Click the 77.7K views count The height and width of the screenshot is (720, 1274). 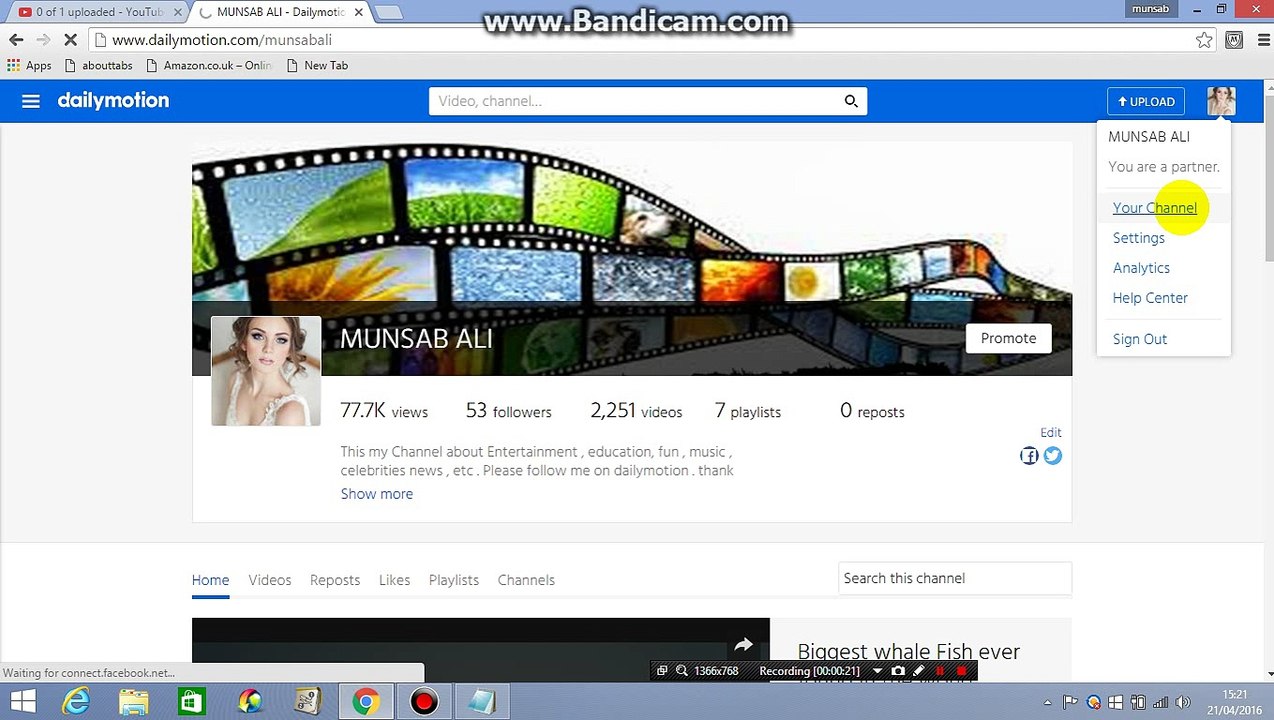[384, 411]
